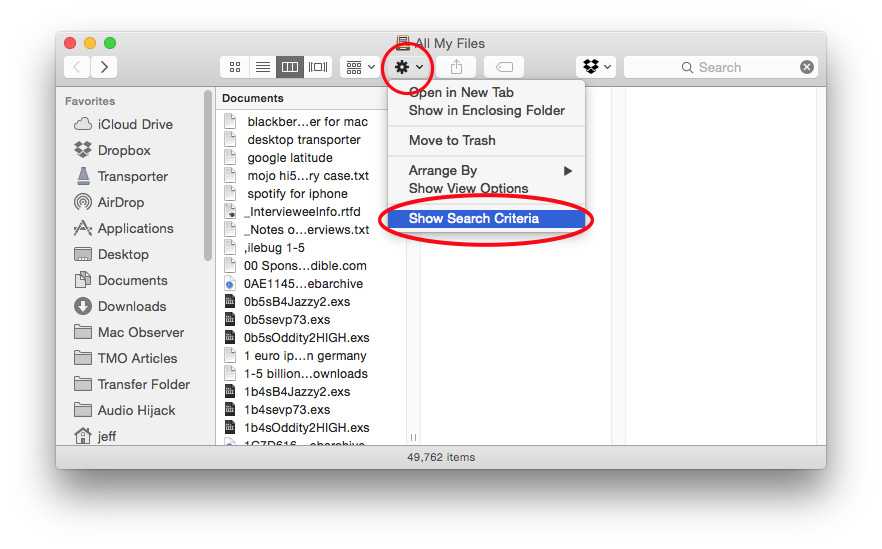Switch to icon view in toolbar

235,68
